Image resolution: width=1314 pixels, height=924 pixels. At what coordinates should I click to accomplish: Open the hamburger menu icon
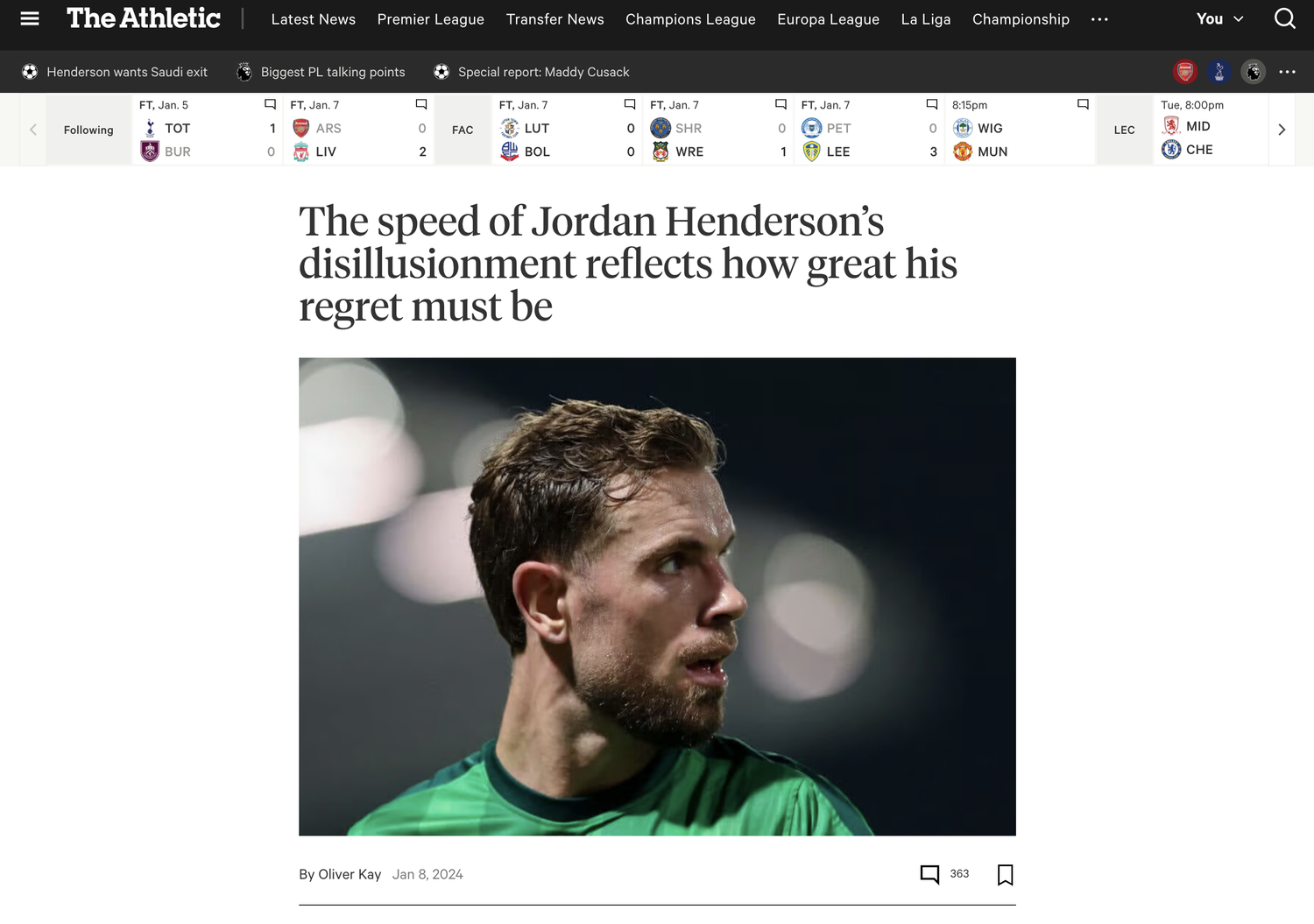pos(30,18)
